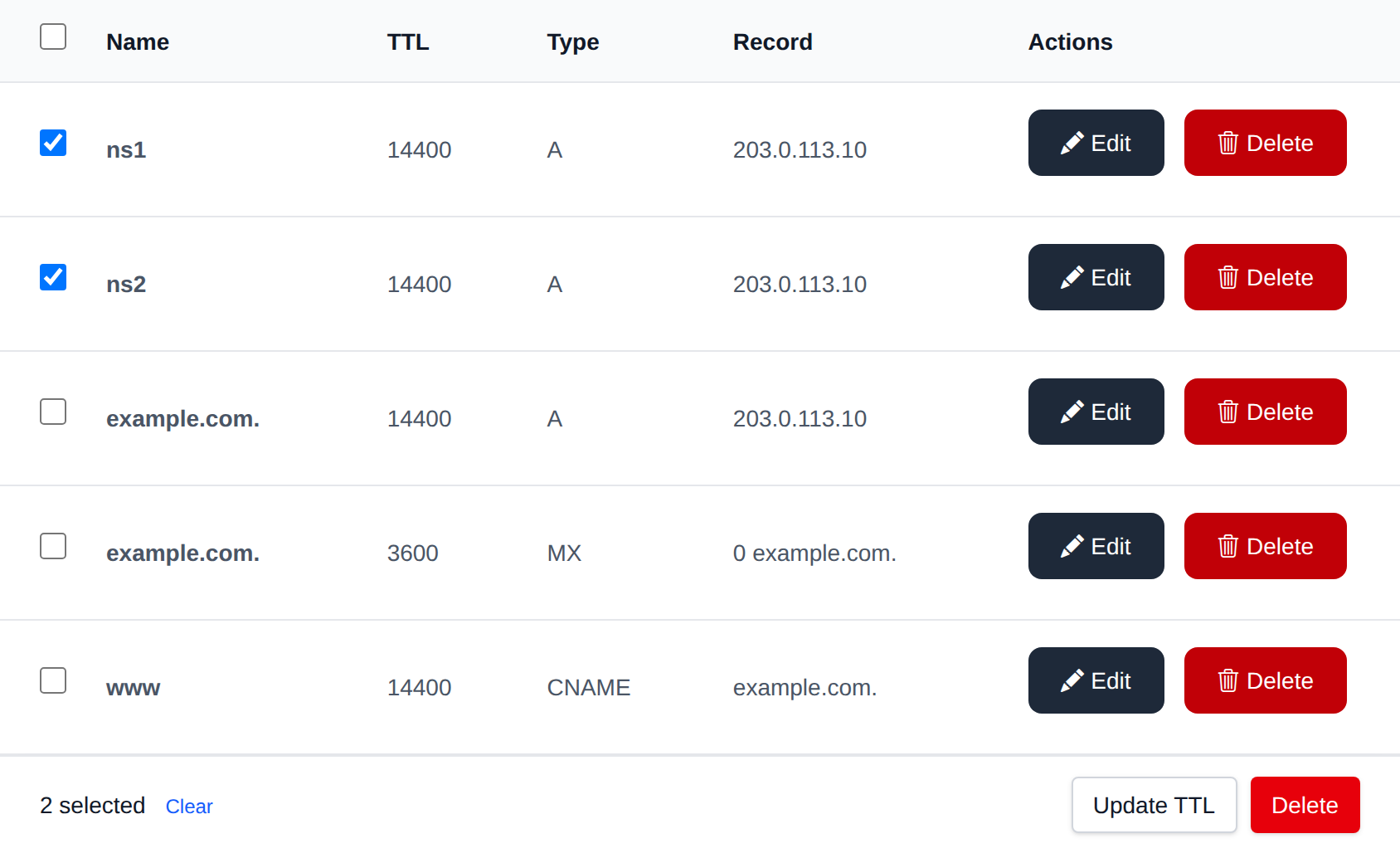Viewport: 1400px width, 853px height.
Task: Delete the example.com. A record
Action: [x=1265, y=412]
